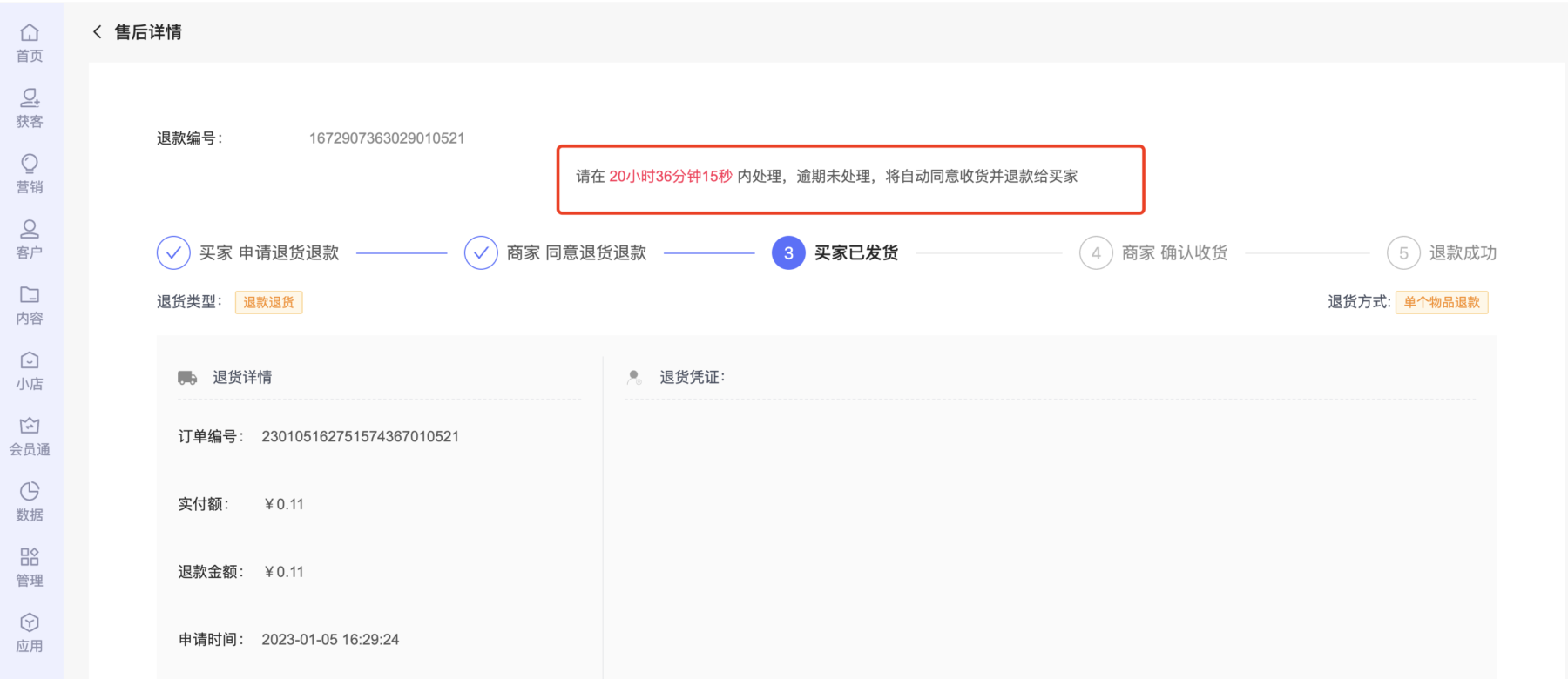Viewport: 1568px width, 679px height.
Task: Select step 4 商家 确认收货
Action: [1096, 253]
